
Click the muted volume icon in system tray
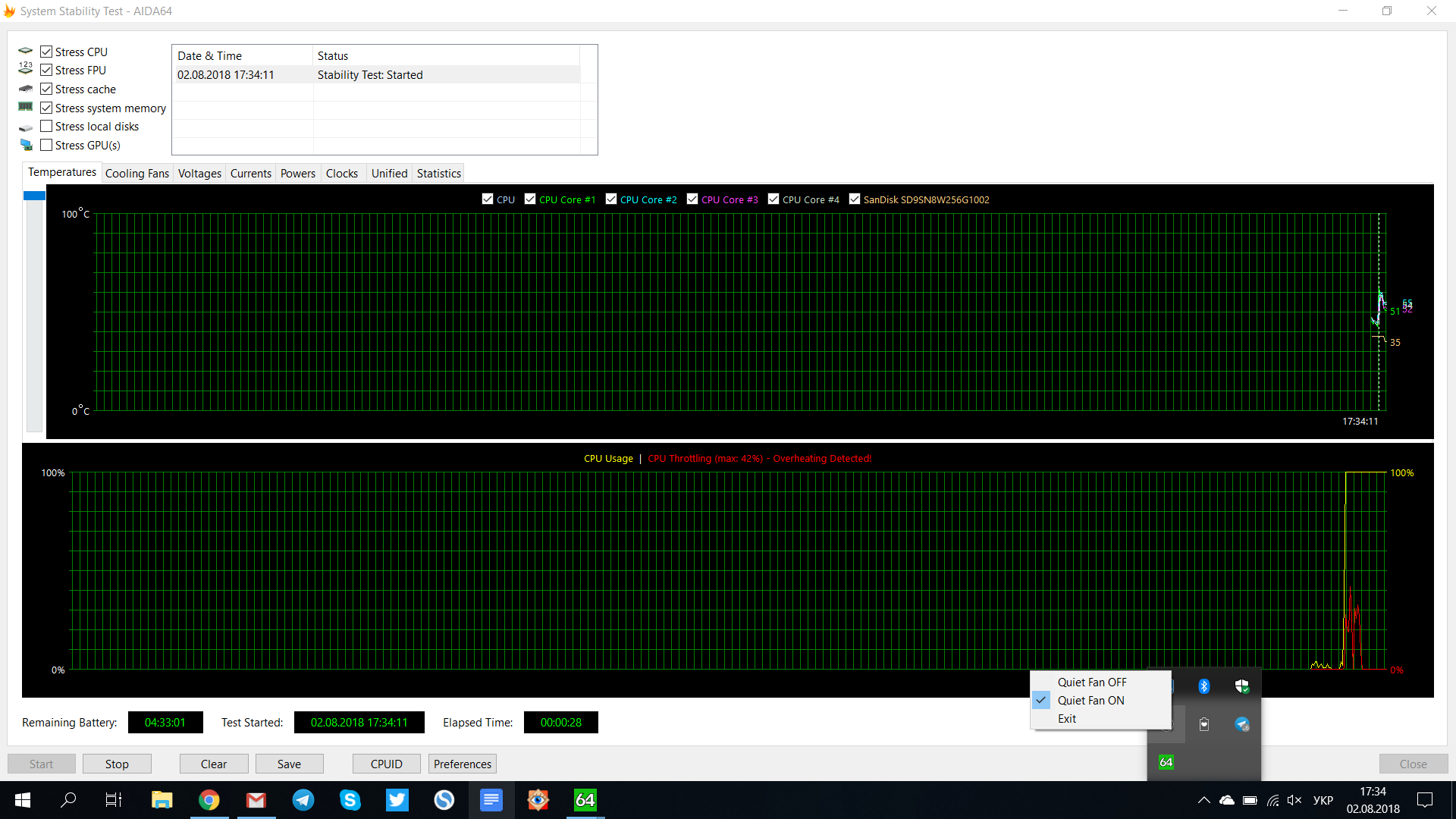point(1294,800)
